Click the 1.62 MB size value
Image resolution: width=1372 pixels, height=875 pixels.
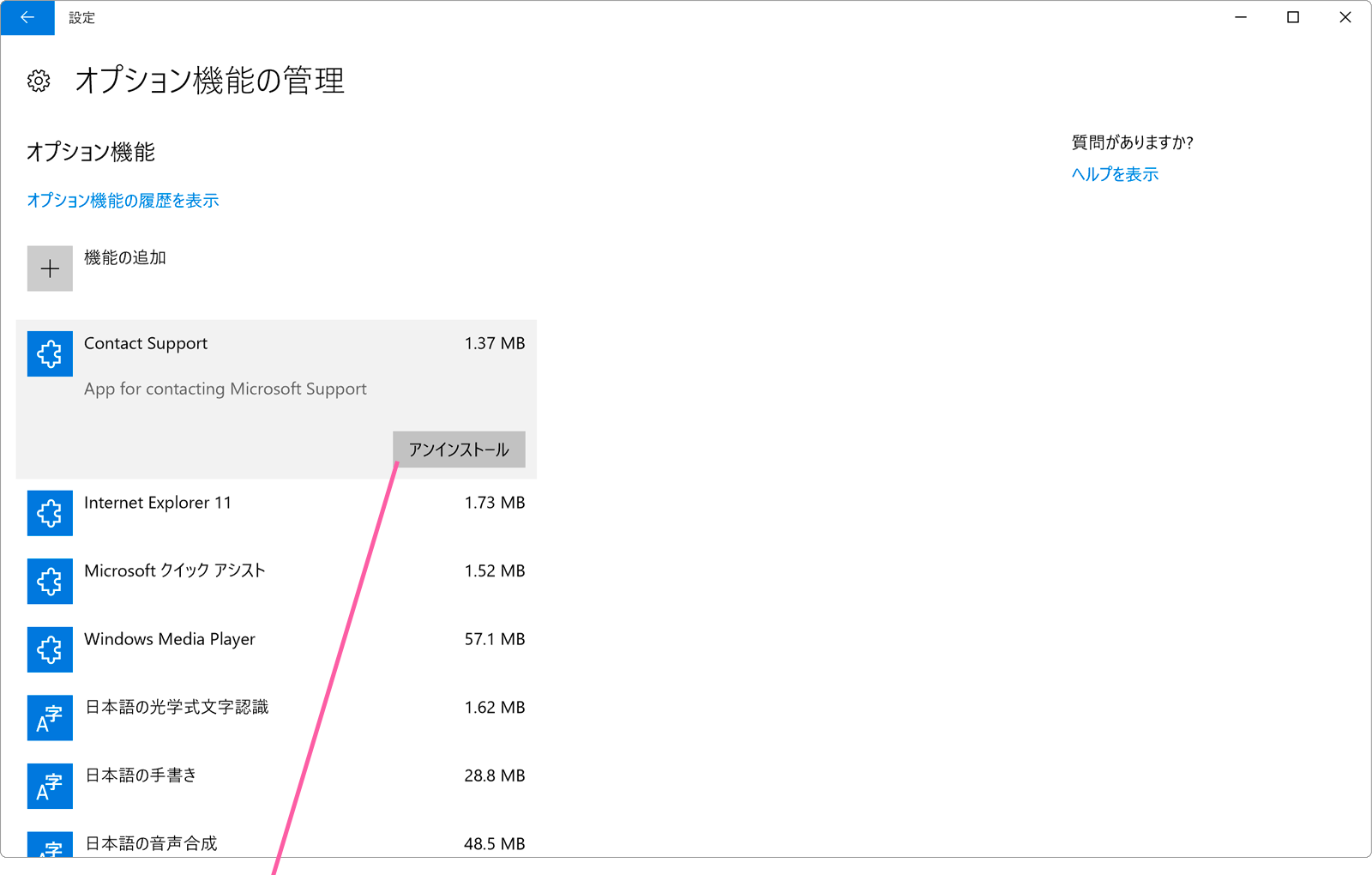(x=495, y=708)
